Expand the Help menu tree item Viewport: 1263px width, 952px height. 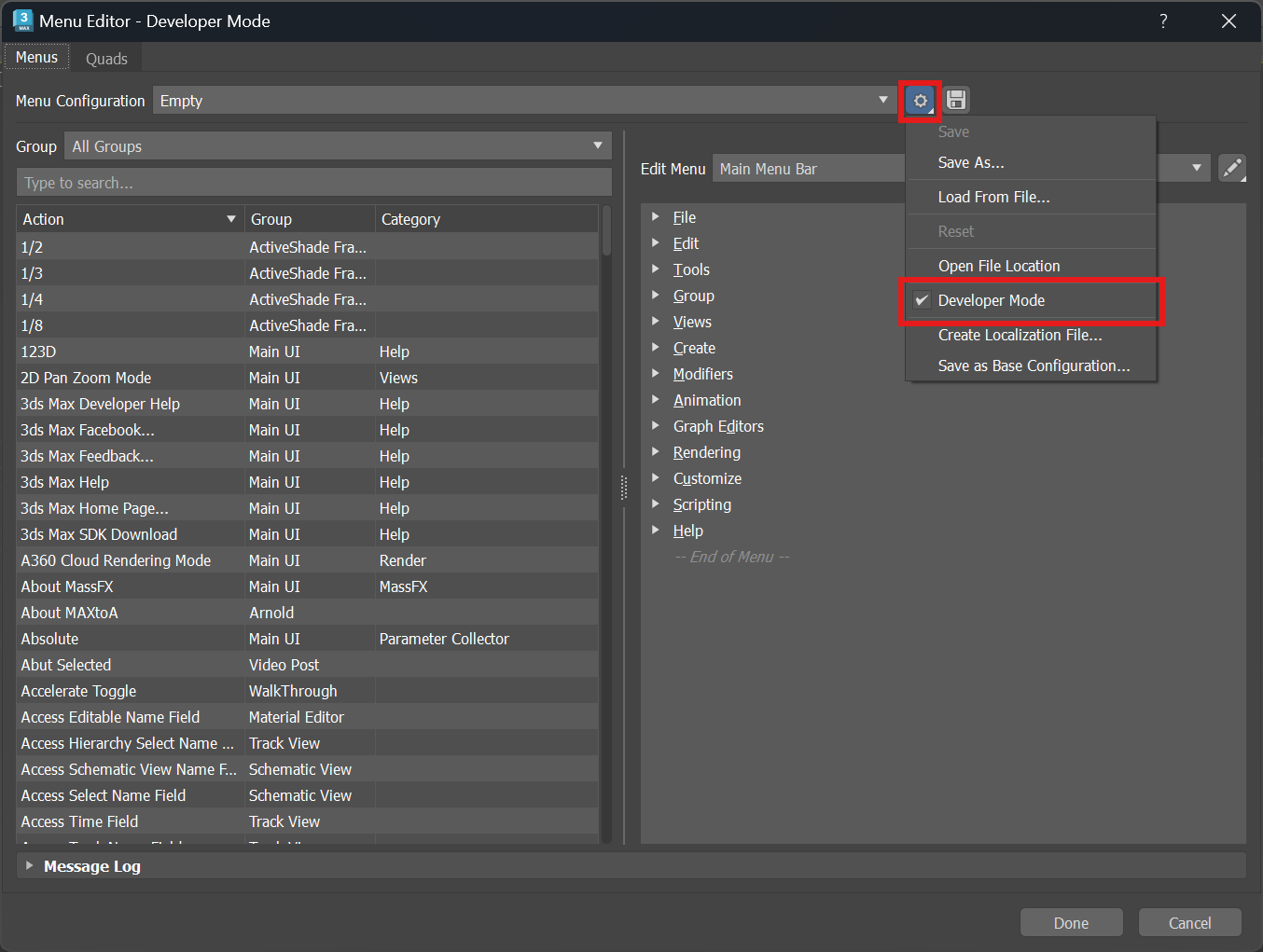(656, 530)
